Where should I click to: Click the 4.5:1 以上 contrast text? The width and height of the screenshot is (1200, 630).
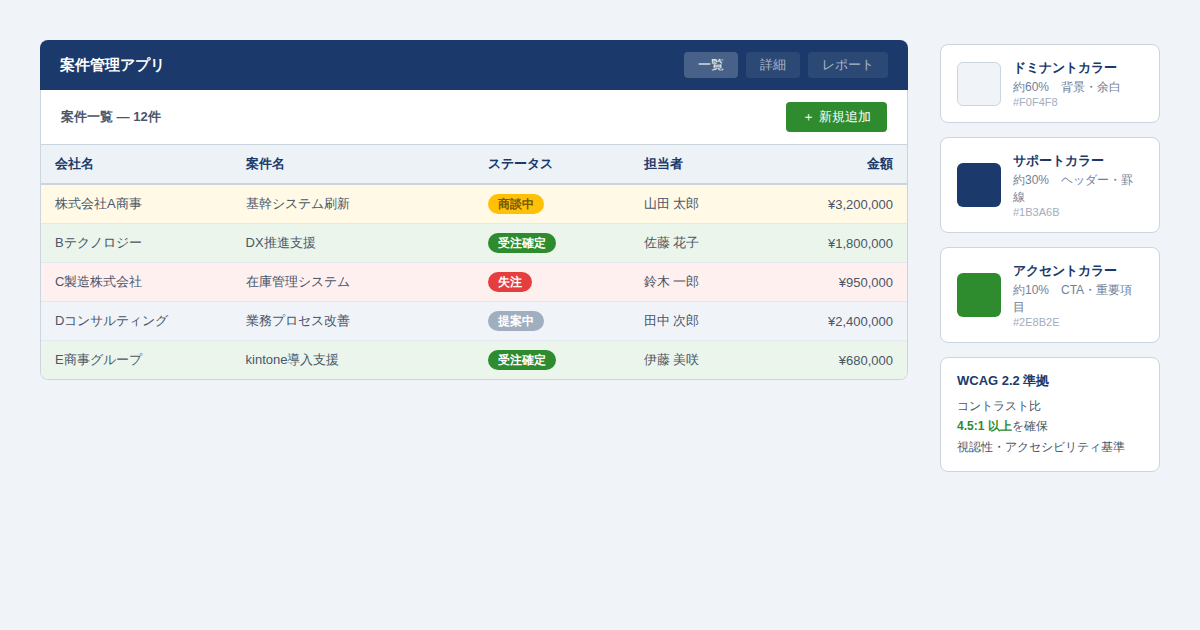[984, 426]
